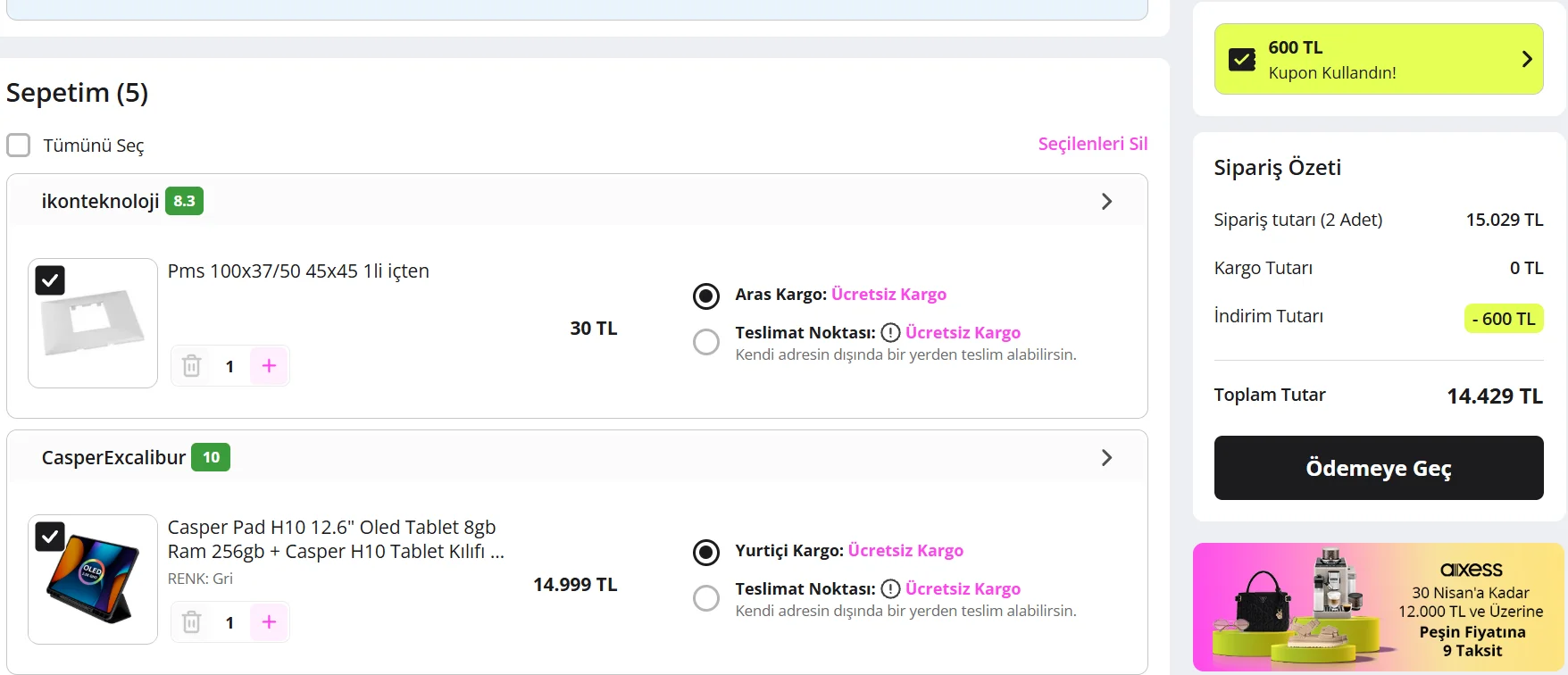Screen dimensions: 1568x675
Task: Select Yurtiçi Kargo delivery option
Action: [x=706, y=552]
